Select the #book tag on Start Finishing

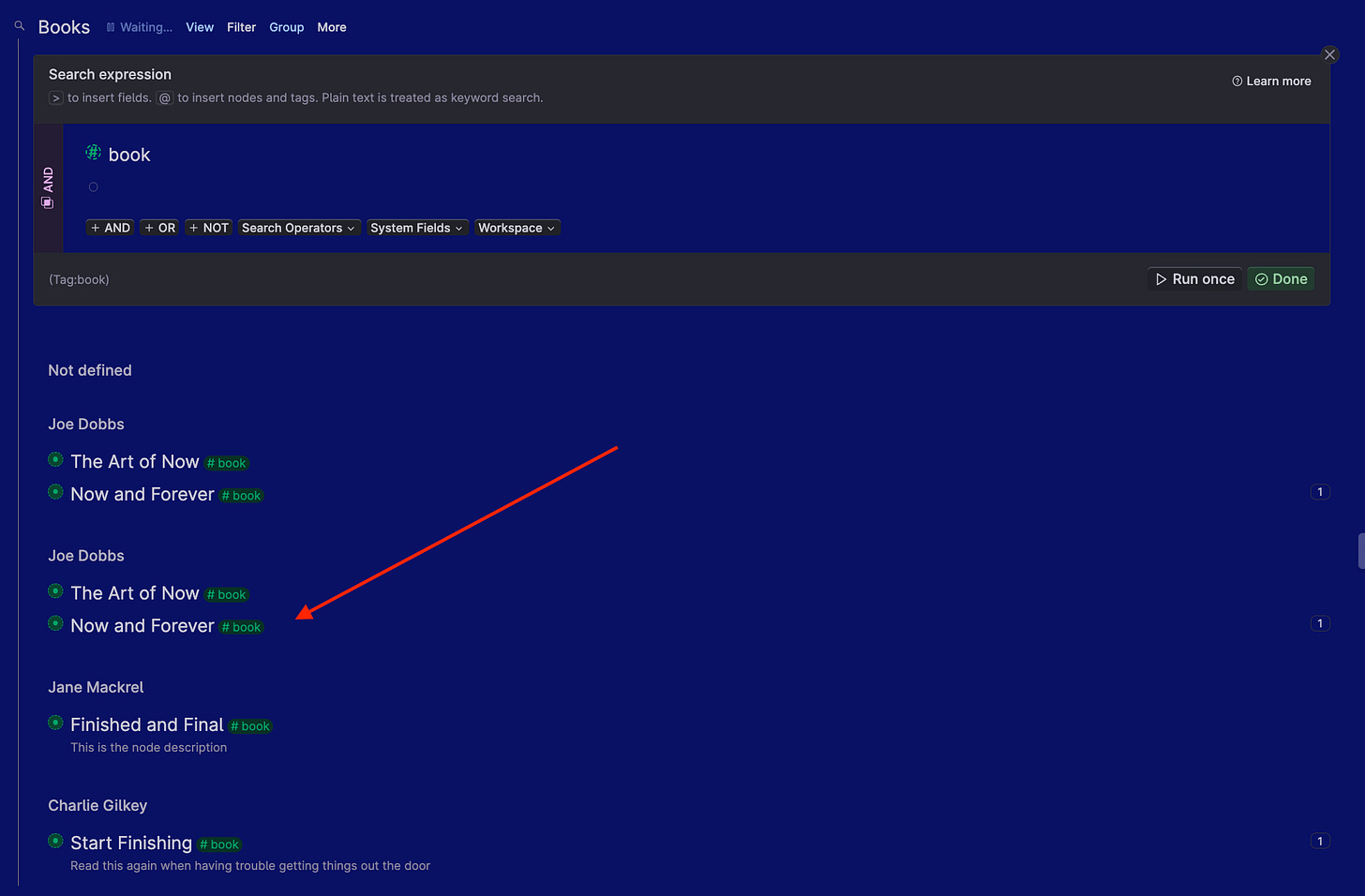(218, 844)
